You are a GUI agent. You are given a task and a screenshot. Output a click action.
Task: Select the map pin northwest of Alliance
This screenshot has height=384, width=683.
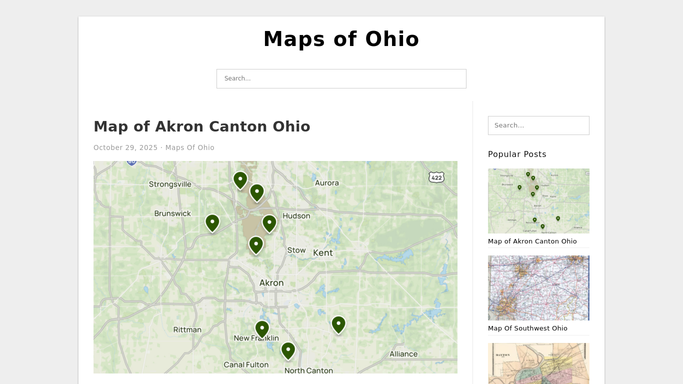click(x=338, y=325)
